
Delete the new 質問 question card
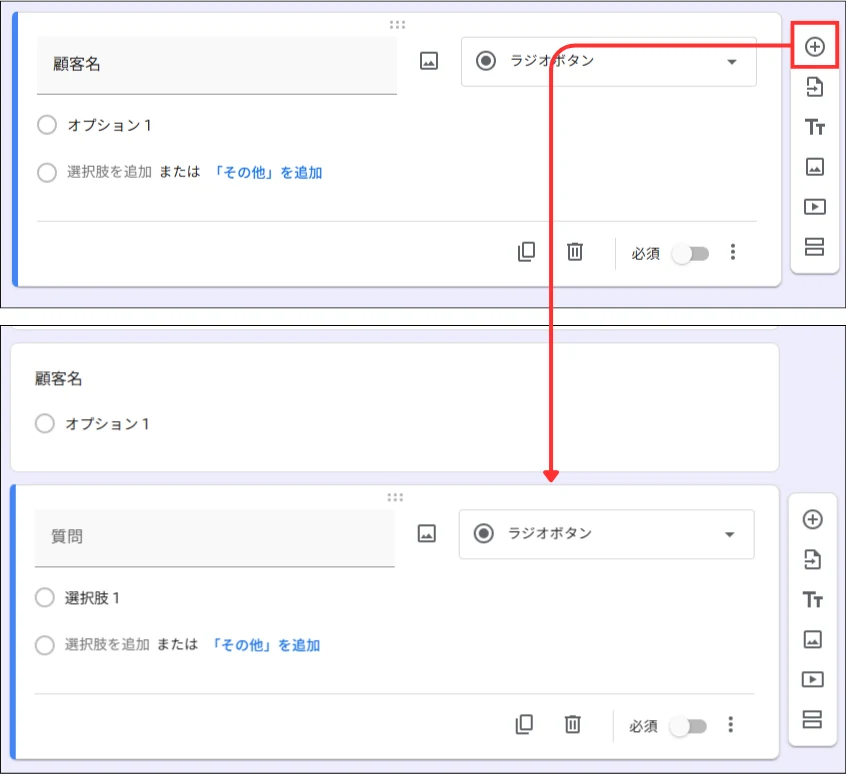[x=572, y=724]
